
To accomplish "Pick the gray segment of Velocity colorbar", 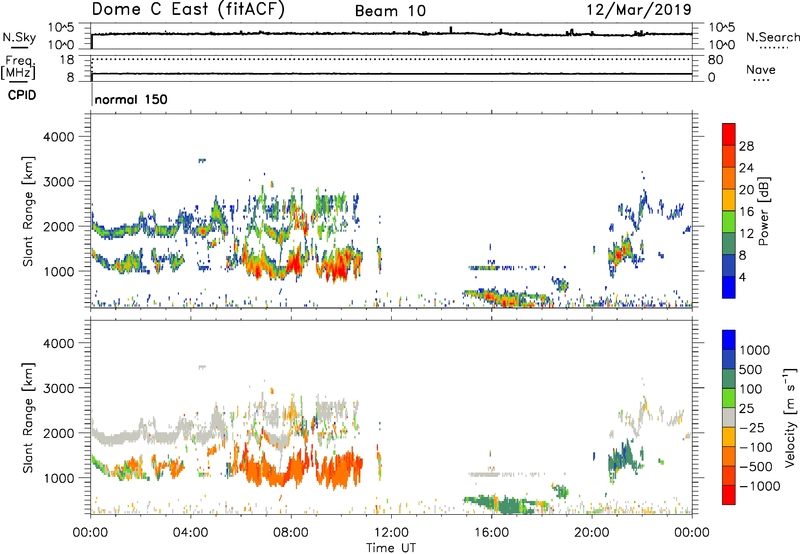I will [x=729, y=417].
